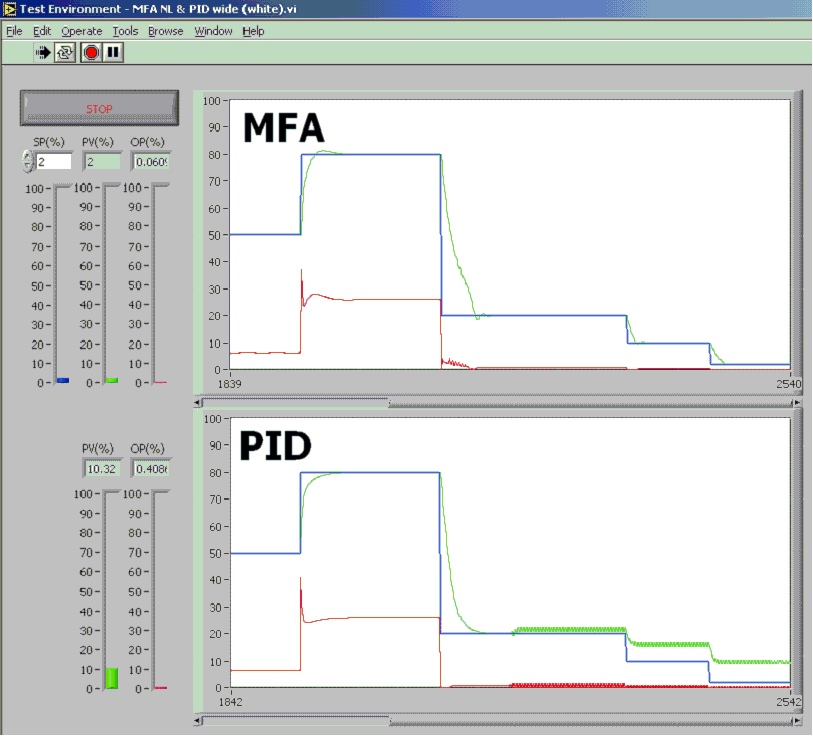The height and width of the screenshot is (736, 813).
Task: Click inside the SP(%) numeric input field
Action: [x=54, y=161]
